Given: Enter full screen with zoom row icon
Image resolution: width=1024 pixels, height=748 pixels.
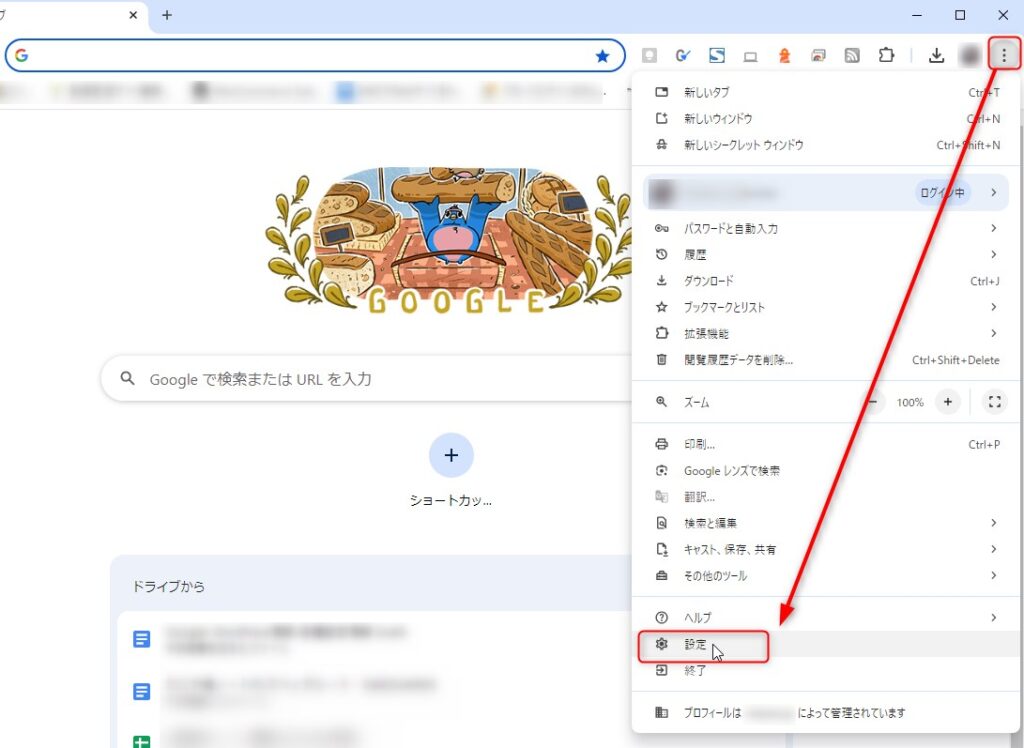Looking at the screenshot, I should (x=995, y=402).
